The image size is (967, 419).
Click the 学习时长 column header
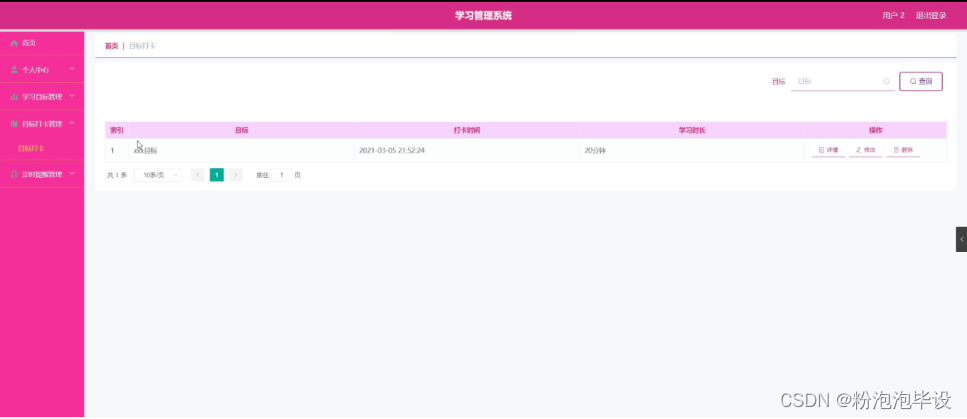[692, 131]
